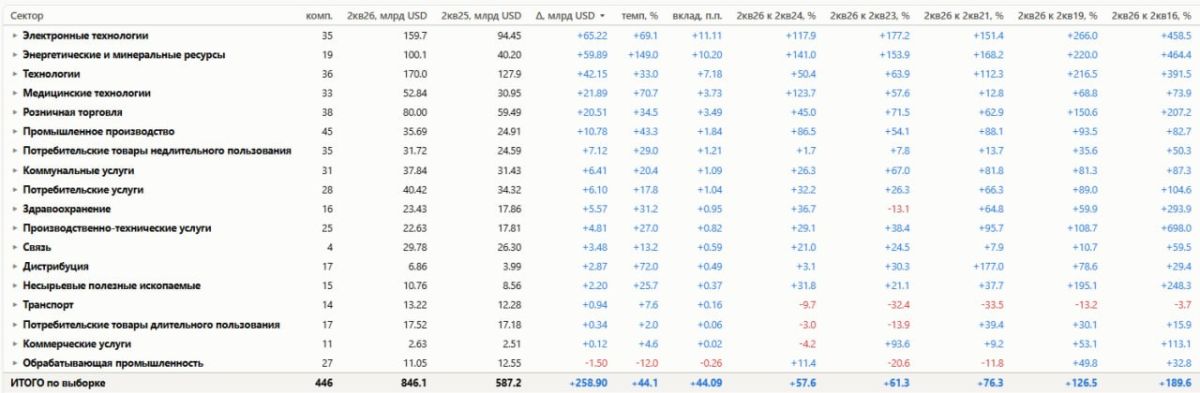Screen dimensions: 1200x393
Task: Select the Здравоохранение sector row
Action: pos(600,209)
